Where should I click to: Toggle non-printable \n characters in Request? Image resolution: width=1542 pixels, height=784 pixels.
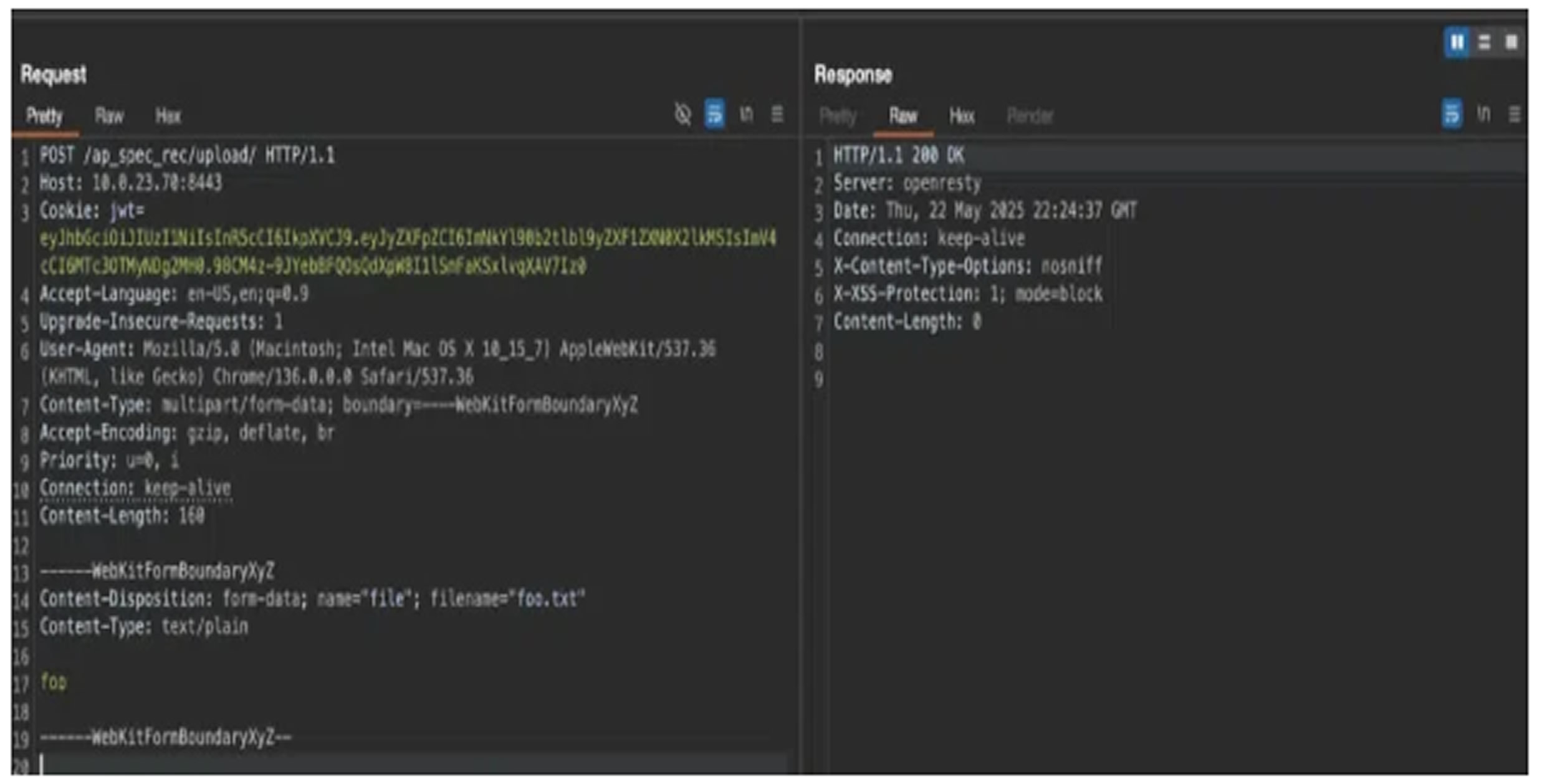pyautogui.click(x=746, y=114)
